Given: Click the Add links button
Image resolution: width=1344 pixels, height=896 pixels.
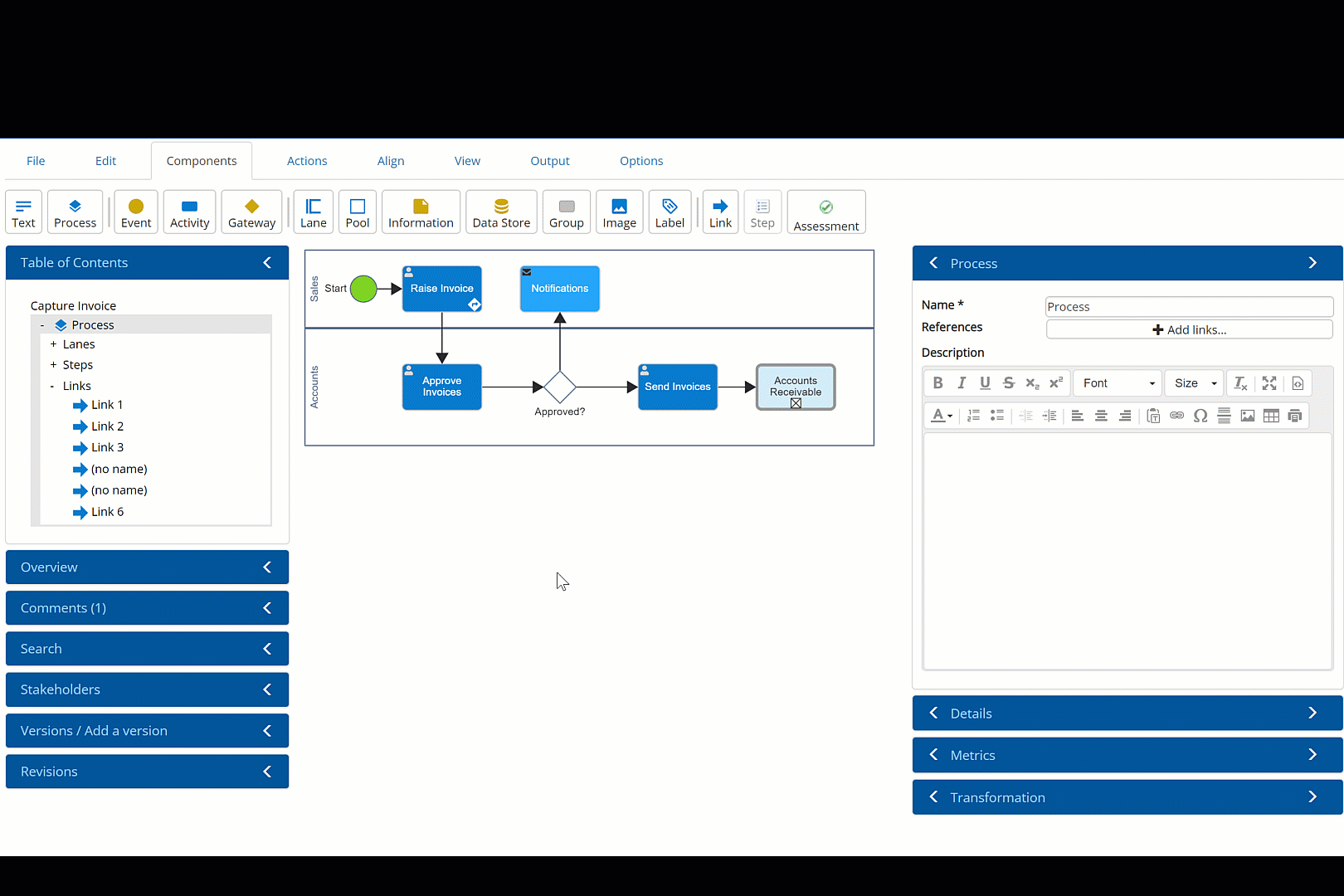Looking at the screenshot, I should [x=1189, y=329].
